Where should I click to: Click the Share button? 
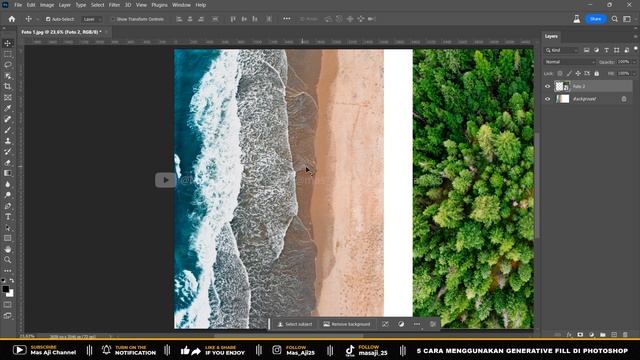point(596,19)
